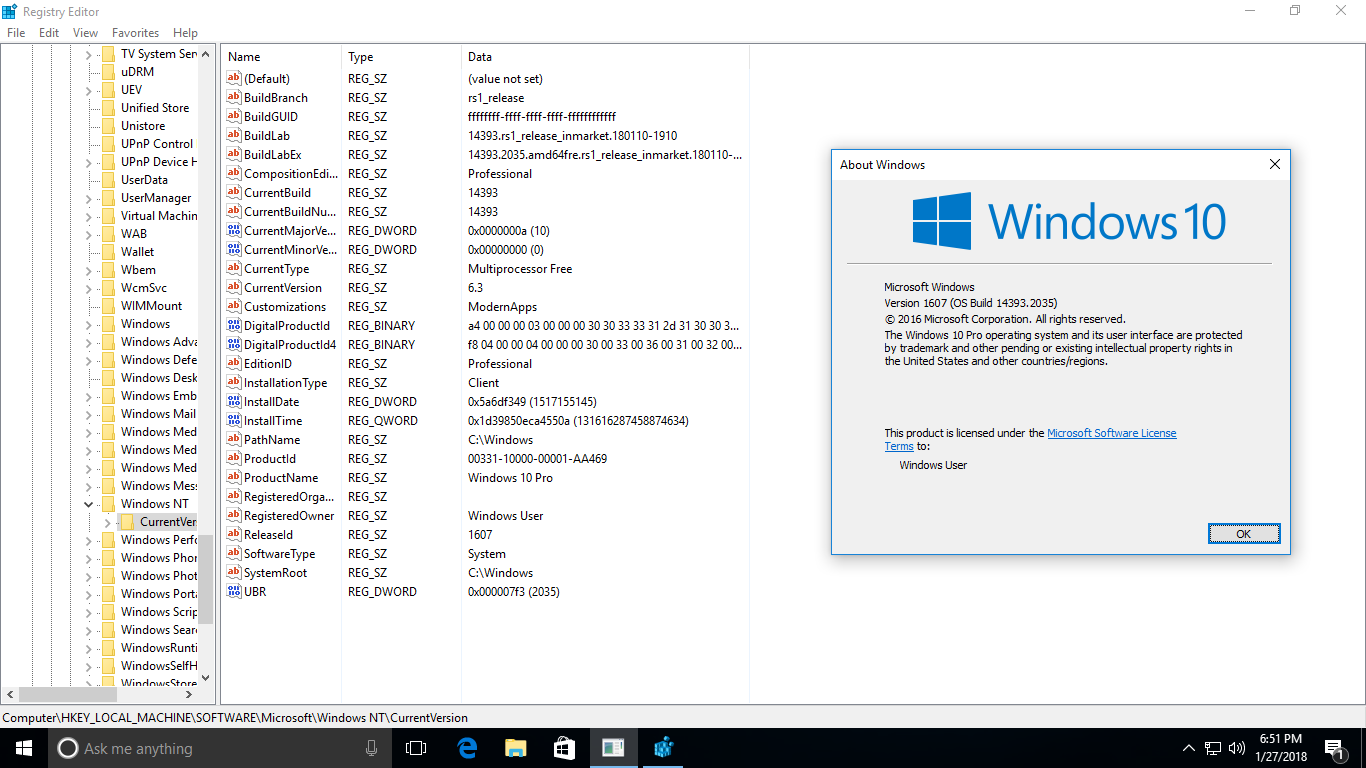Open the Windows Start menu

[x=24, y=748]
